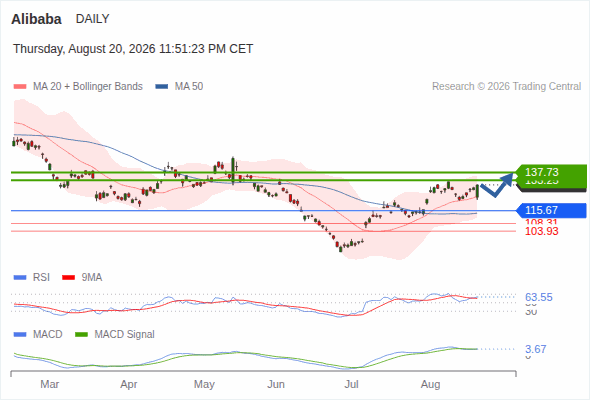Click the red 9MA legend marker
Screen dimensions: 590x400
point(68,278)
